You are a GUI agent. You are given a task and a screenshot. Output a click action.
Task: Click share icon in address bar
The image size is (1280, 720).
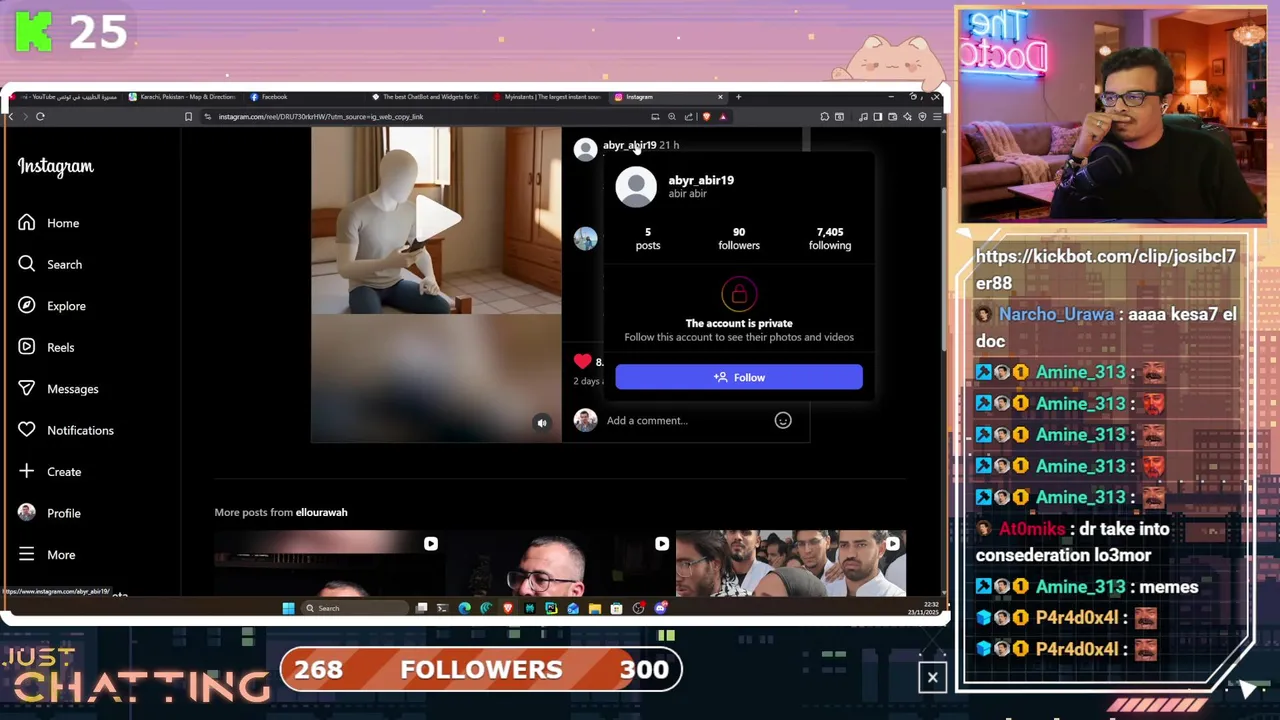689,116
